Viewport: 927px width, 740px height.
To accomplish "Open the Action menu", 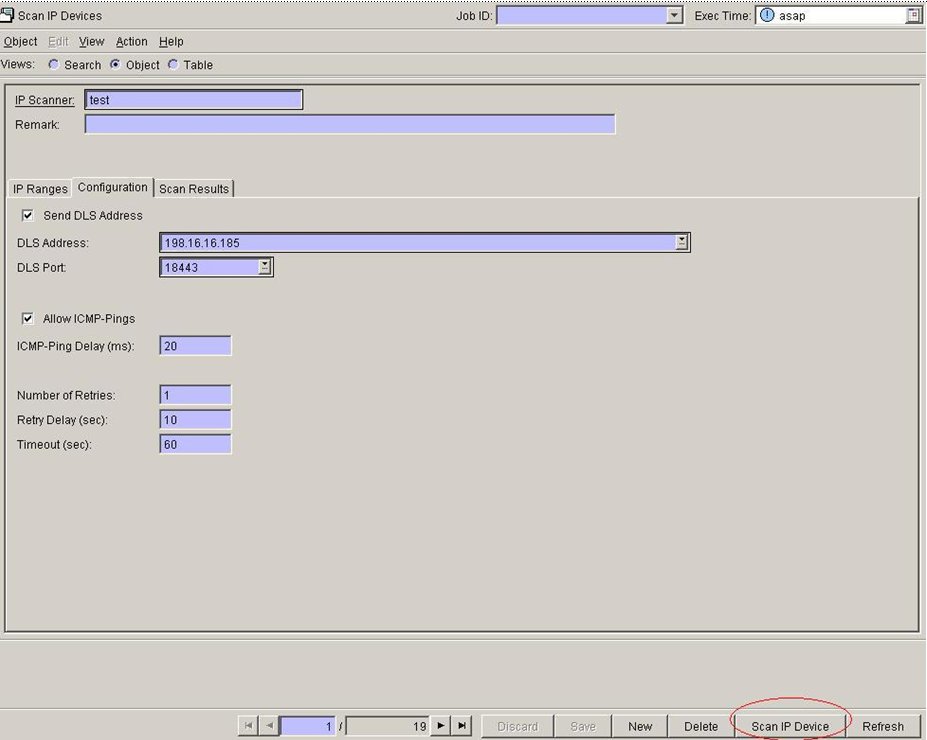I will click(131, 41).
